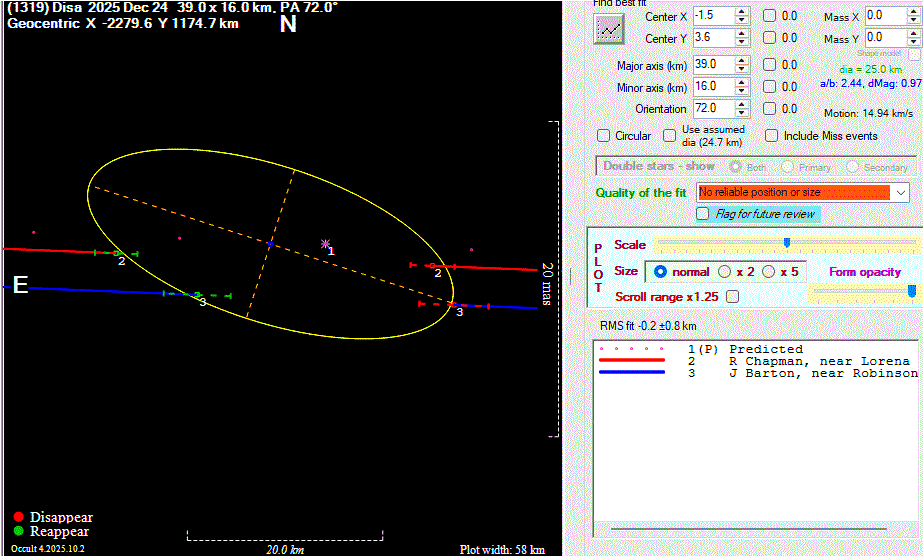Image resolution: width=923 pixels, height=556 pixels.
Task: Decrease Center Y with down arrow
Action: pyautogui.click(x=741, y=43)
